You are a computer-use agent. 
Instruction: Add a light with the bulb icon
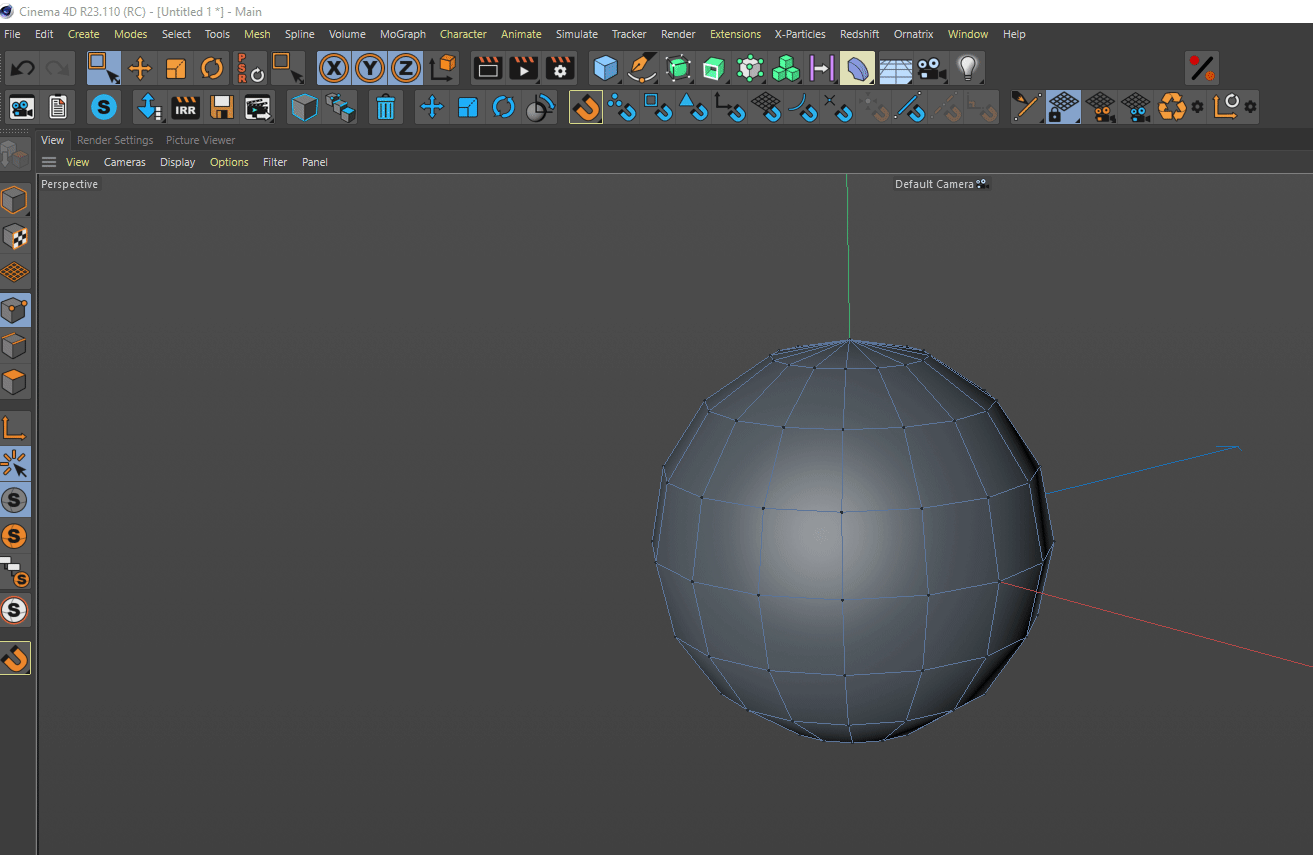click(x=966, y=68)
